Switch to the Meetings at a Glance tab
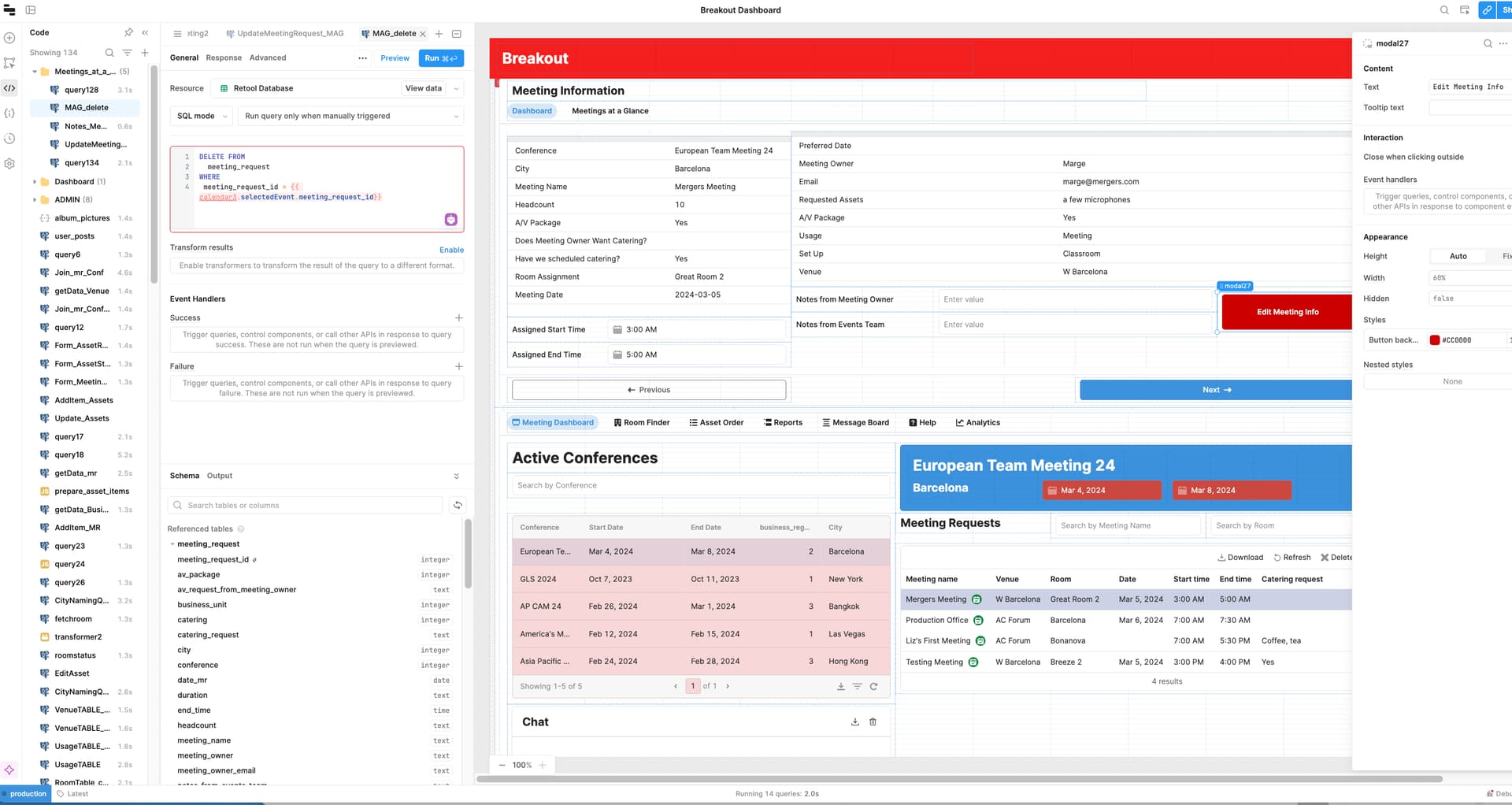The image size is (1512, 805). pyautogui.click(x=610, y=111)
